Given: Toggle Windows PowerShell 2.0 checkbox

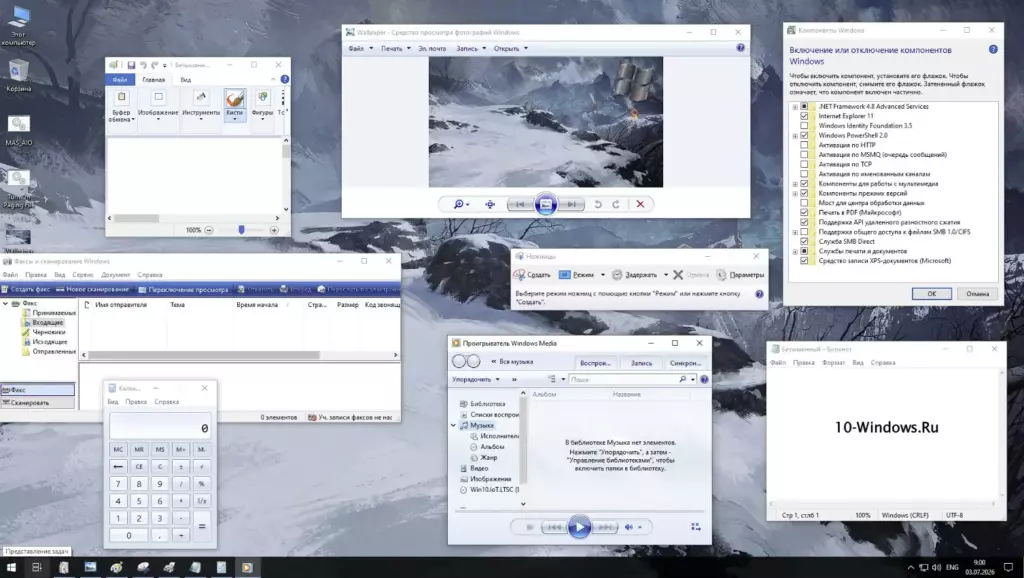Looking at the screenshot, I should [804, 135].
